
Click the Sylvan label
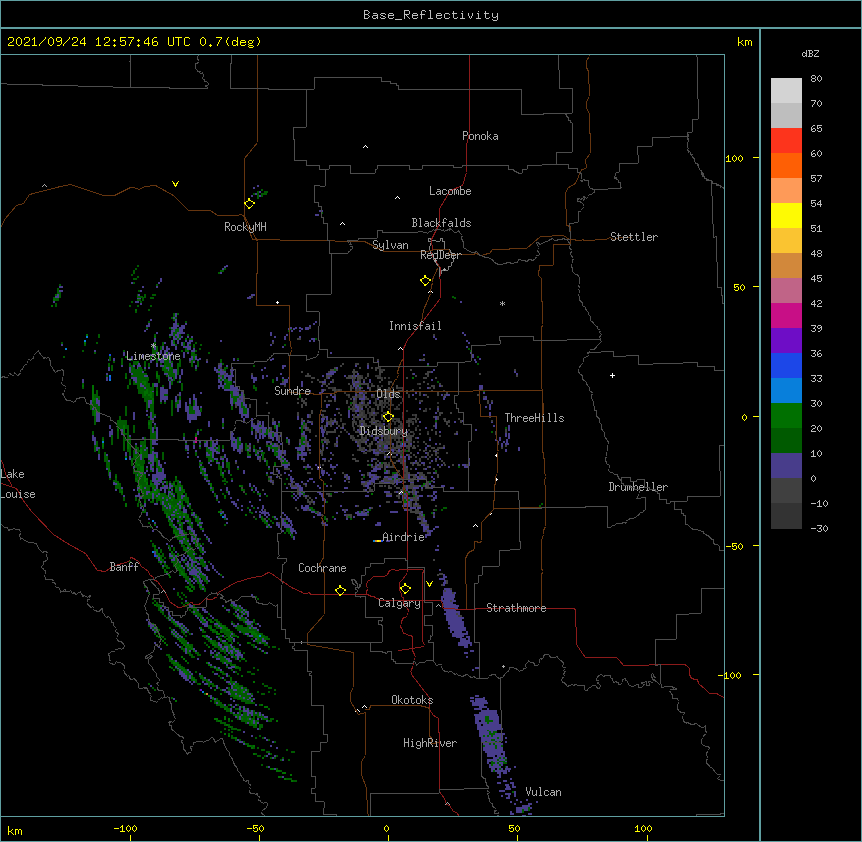(390, 245)
